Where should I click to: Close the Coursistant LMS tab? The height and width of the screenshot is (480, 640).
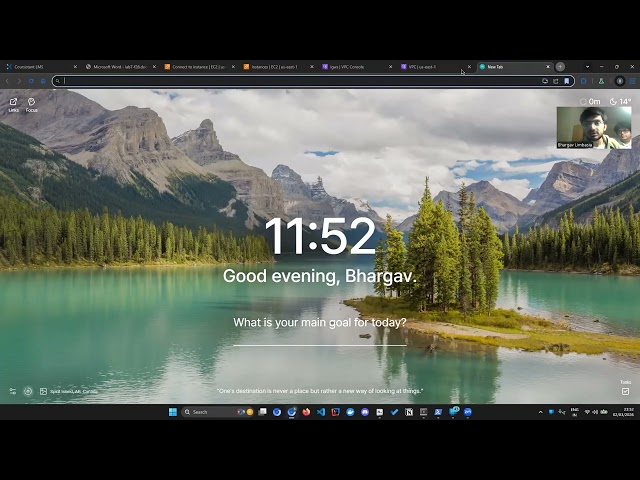click(75, 67)
